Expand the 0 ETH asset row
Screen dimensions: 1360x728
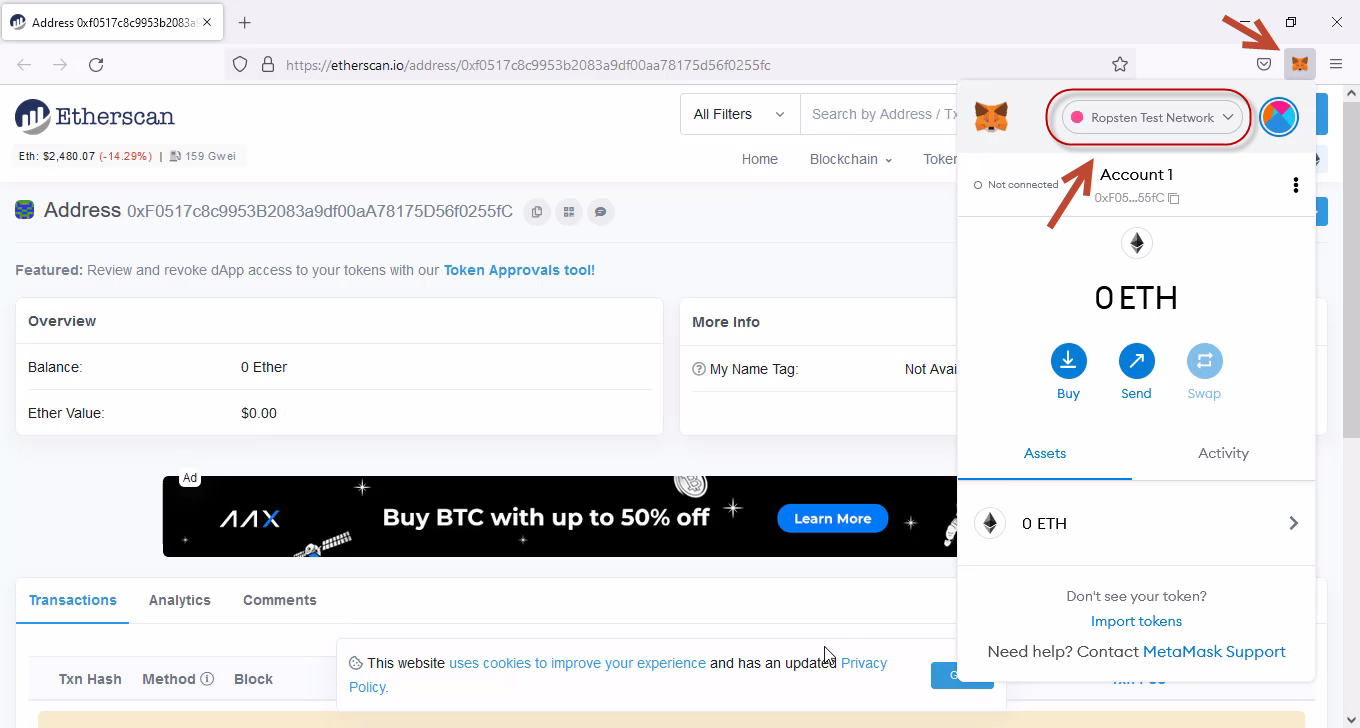point(1136,523)
